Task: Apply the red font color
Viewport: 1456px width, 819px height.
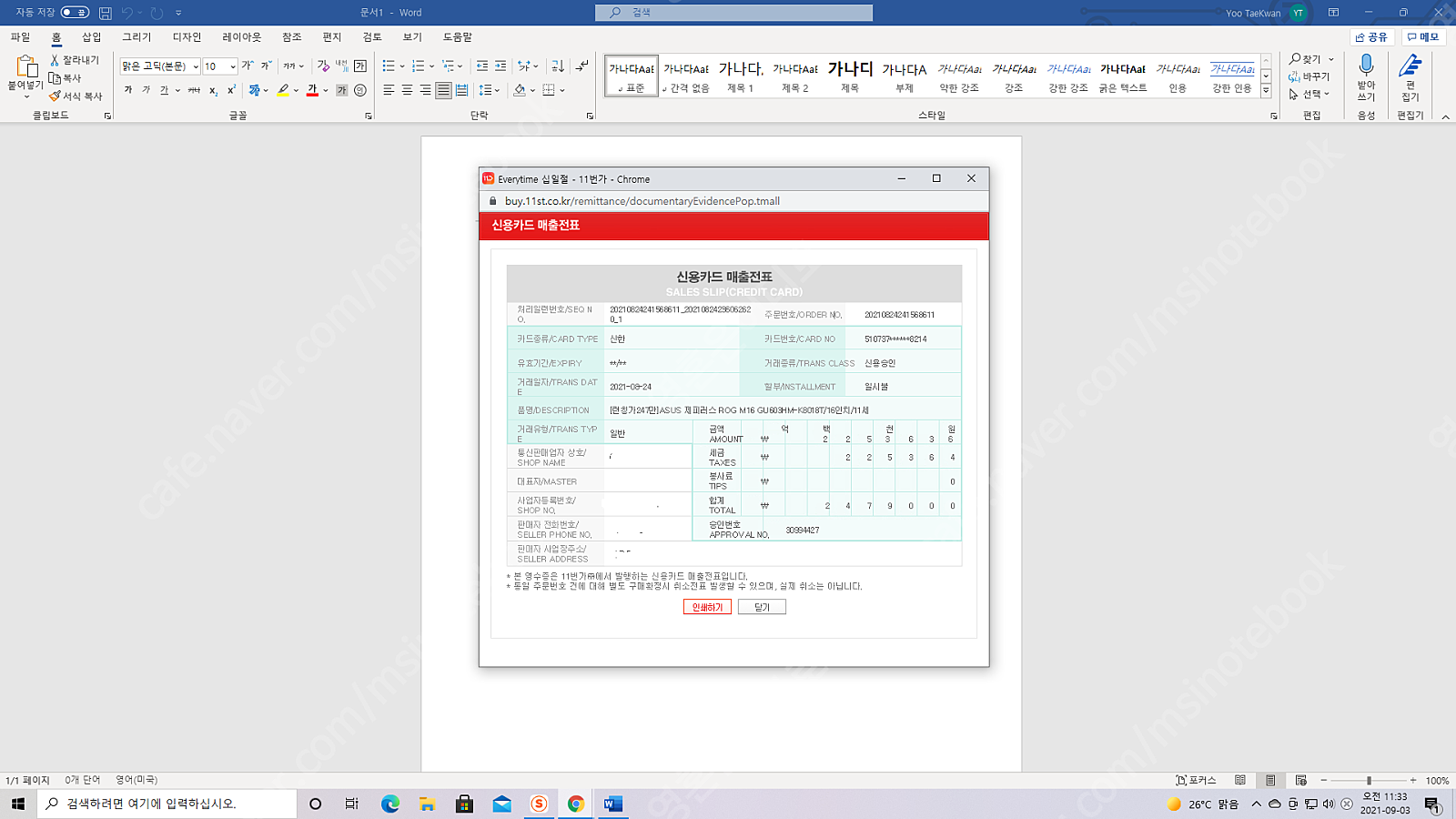Action: click(312, 90)
